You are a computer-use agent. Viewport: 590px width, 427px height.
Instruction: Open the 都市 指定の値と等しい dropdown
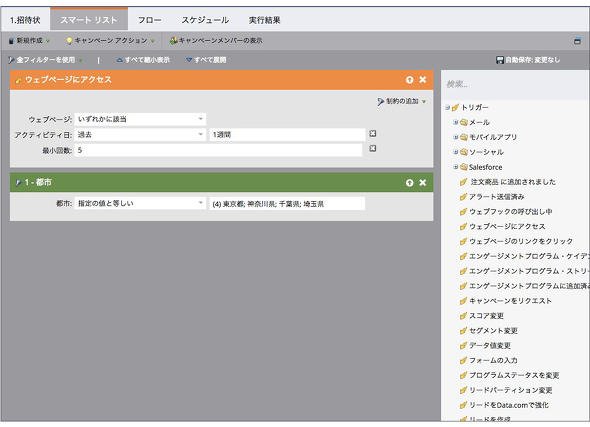[140, 204]
